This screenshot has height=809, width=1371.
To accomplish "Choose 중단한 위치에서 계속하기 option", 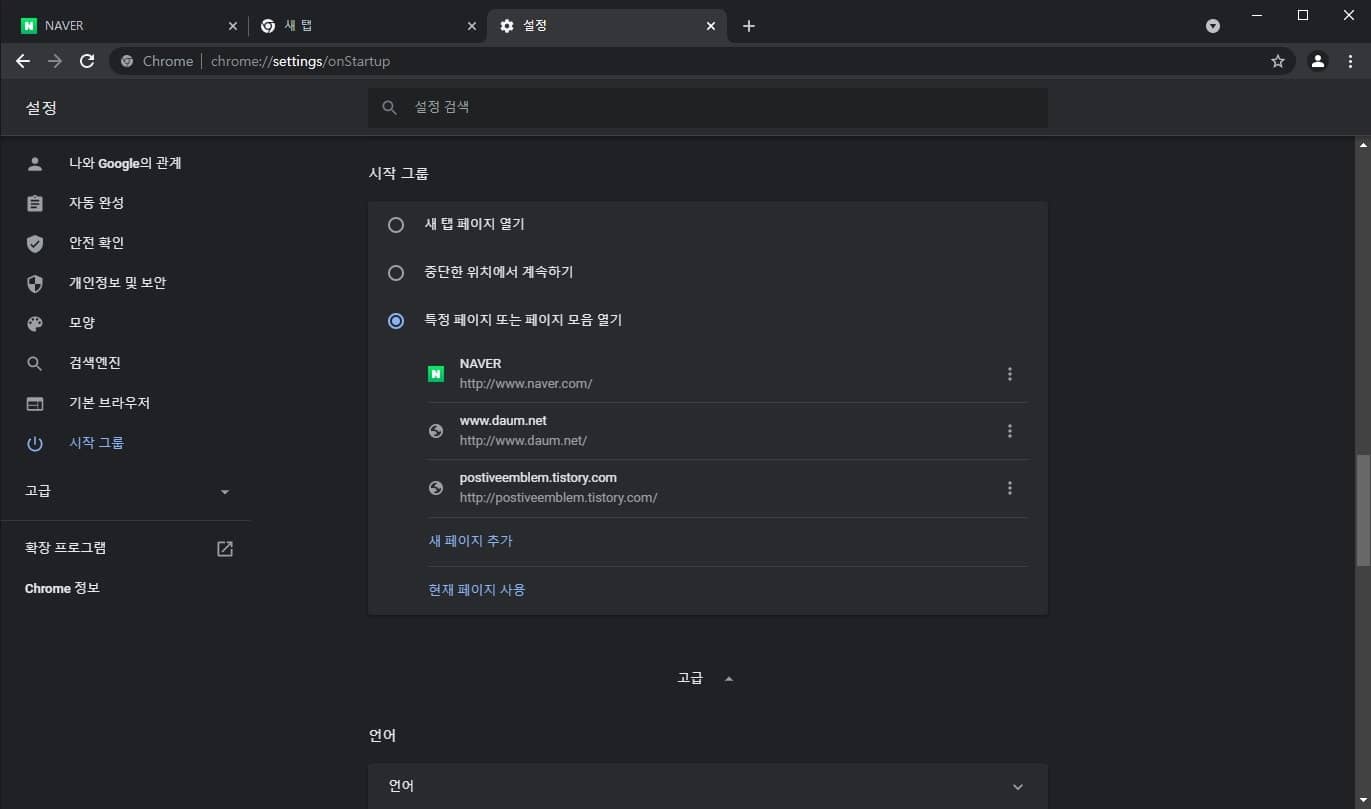I will 396,272.
